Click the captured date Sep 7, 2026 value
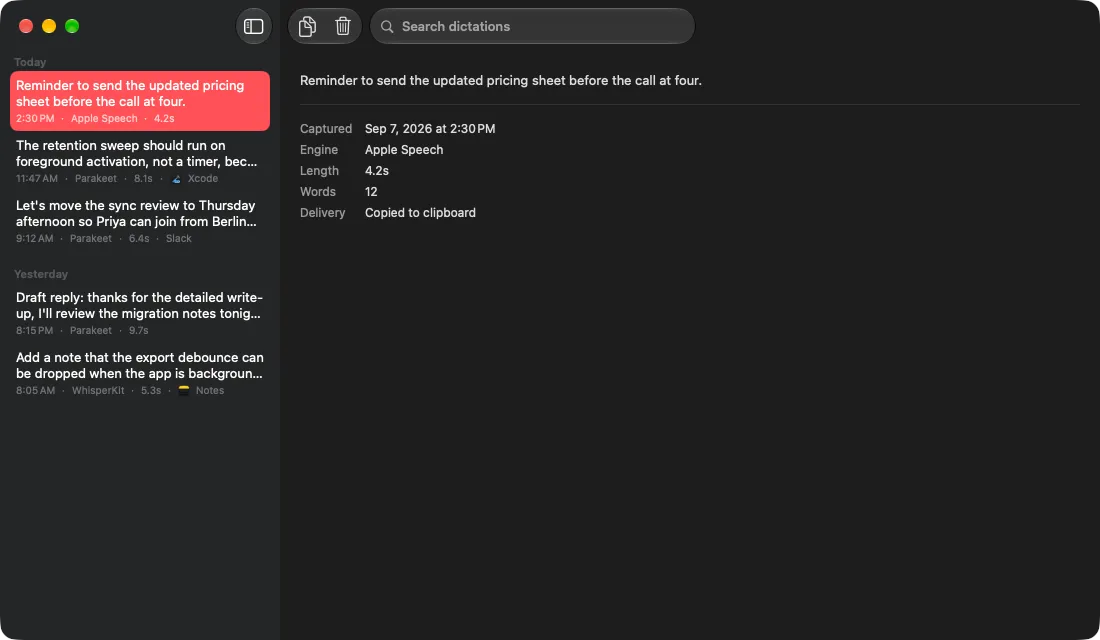This screenshot has height=640, width=1100. (x=429, y=129)
